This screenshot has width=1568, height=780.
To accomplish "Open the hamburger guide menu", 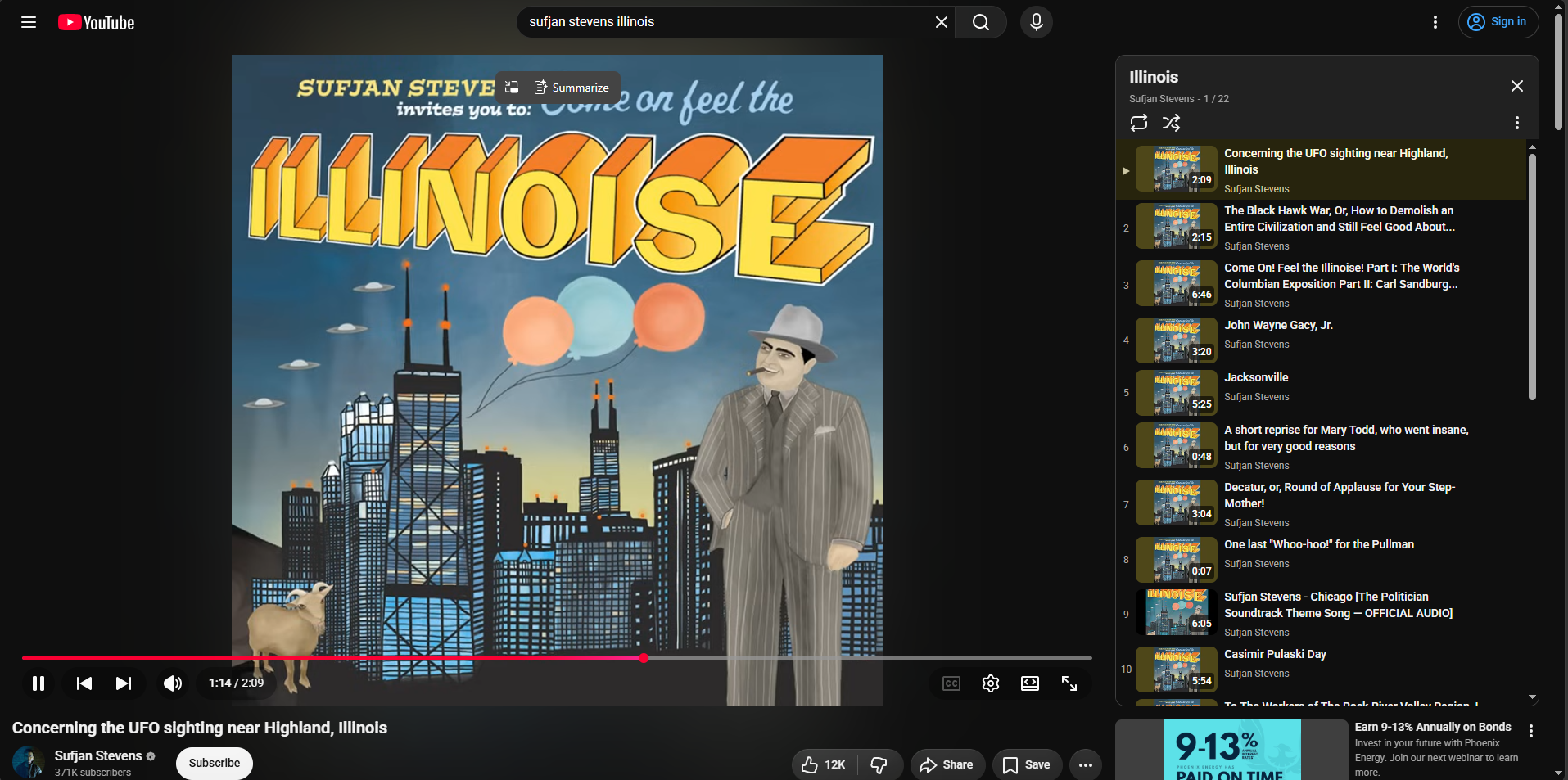I will (x=29, y=22).
